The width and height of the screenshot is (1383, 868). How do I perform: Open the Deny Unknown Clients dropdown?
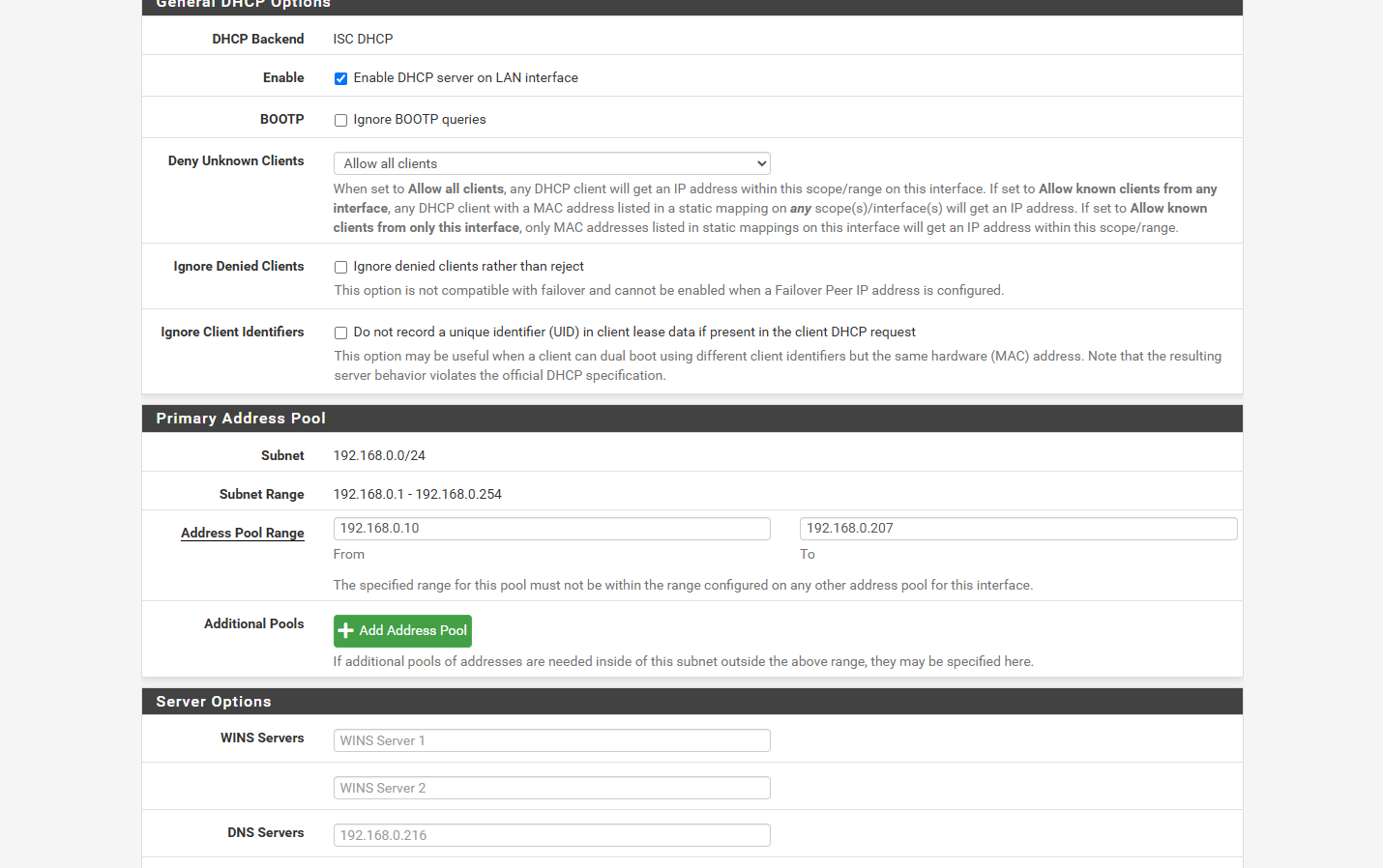550,163
